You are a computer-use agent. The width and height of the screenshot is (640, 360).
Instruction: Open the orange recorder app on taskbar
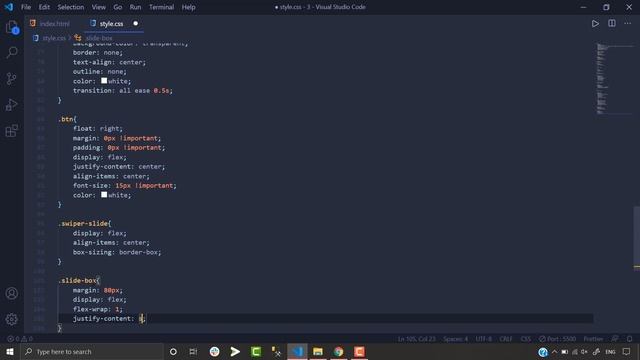(359, 351)
